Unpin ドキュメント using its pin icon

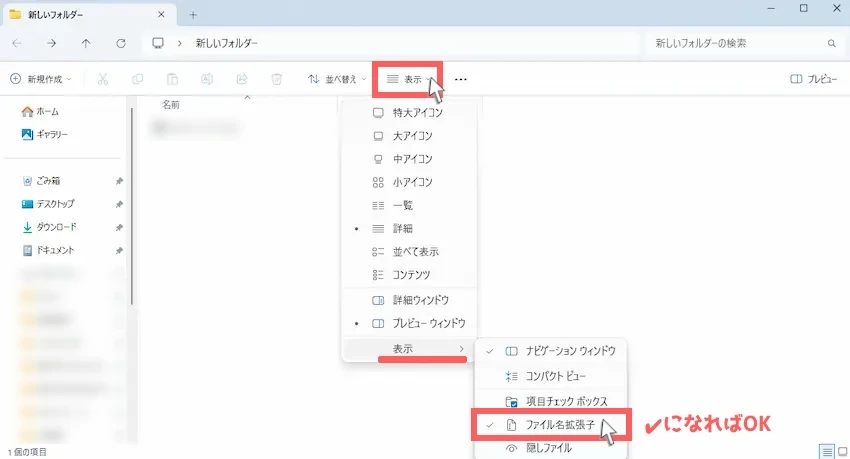(119, 251)
